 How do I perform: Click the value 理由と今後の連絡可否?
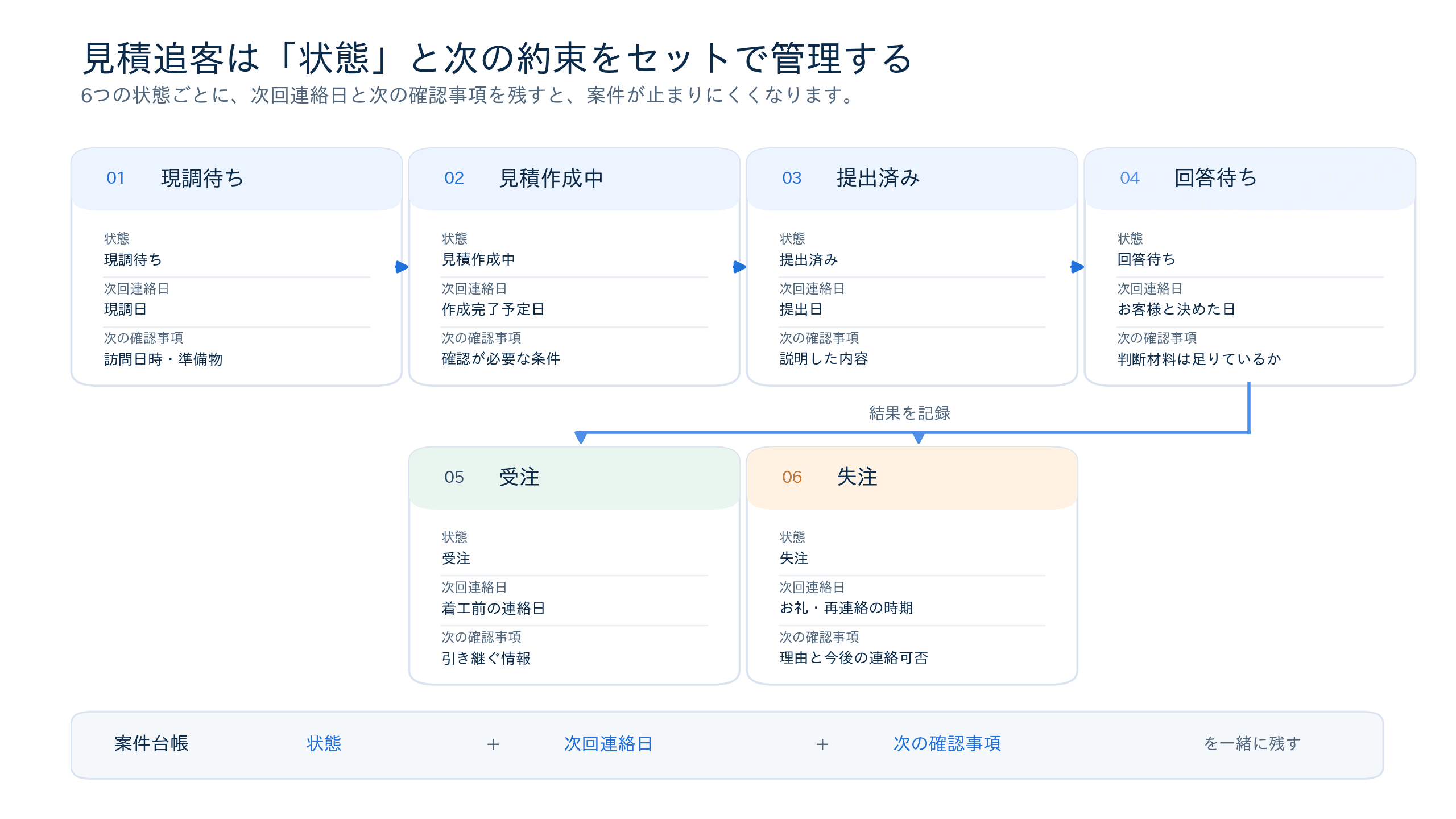[853, 658]
